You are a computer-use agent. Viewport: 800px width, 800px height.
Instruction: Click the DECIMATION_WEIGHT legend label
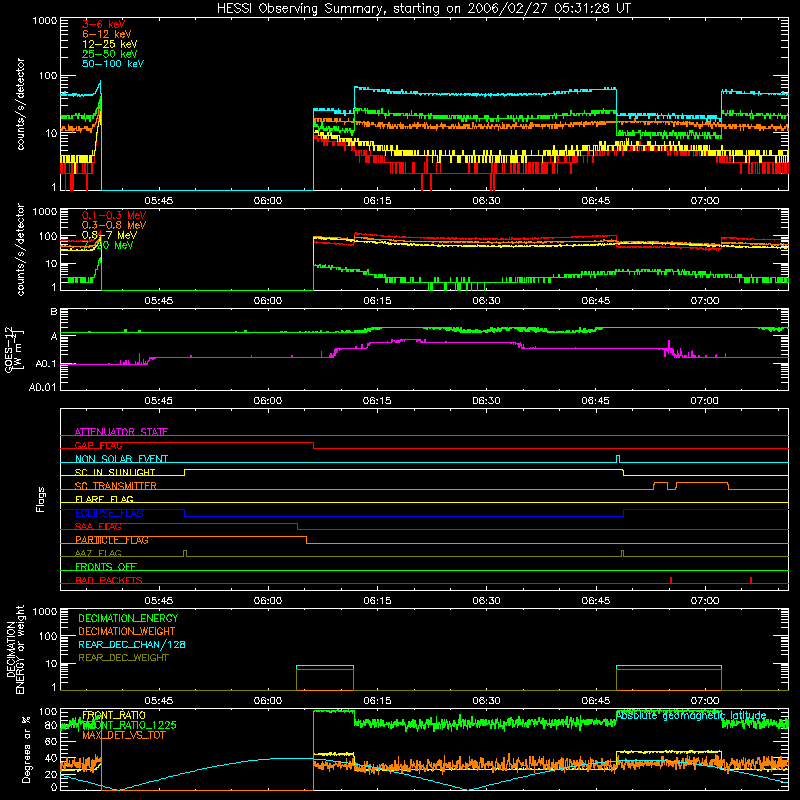pyautogui.click(x=127, y=631)
